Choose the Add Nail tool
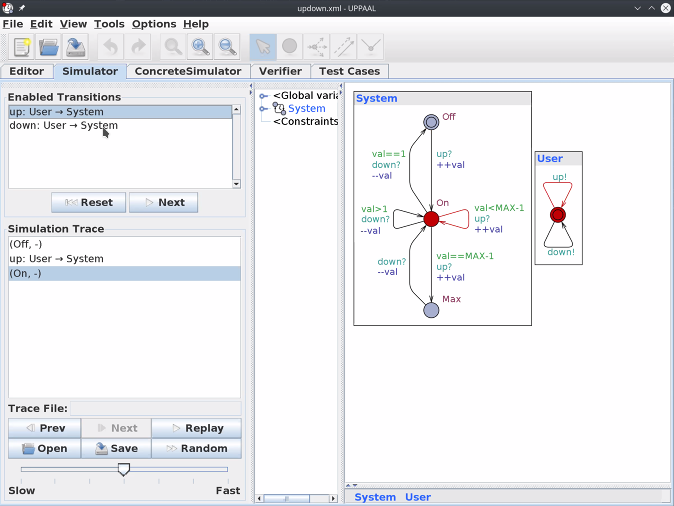 tap(370, 46)
